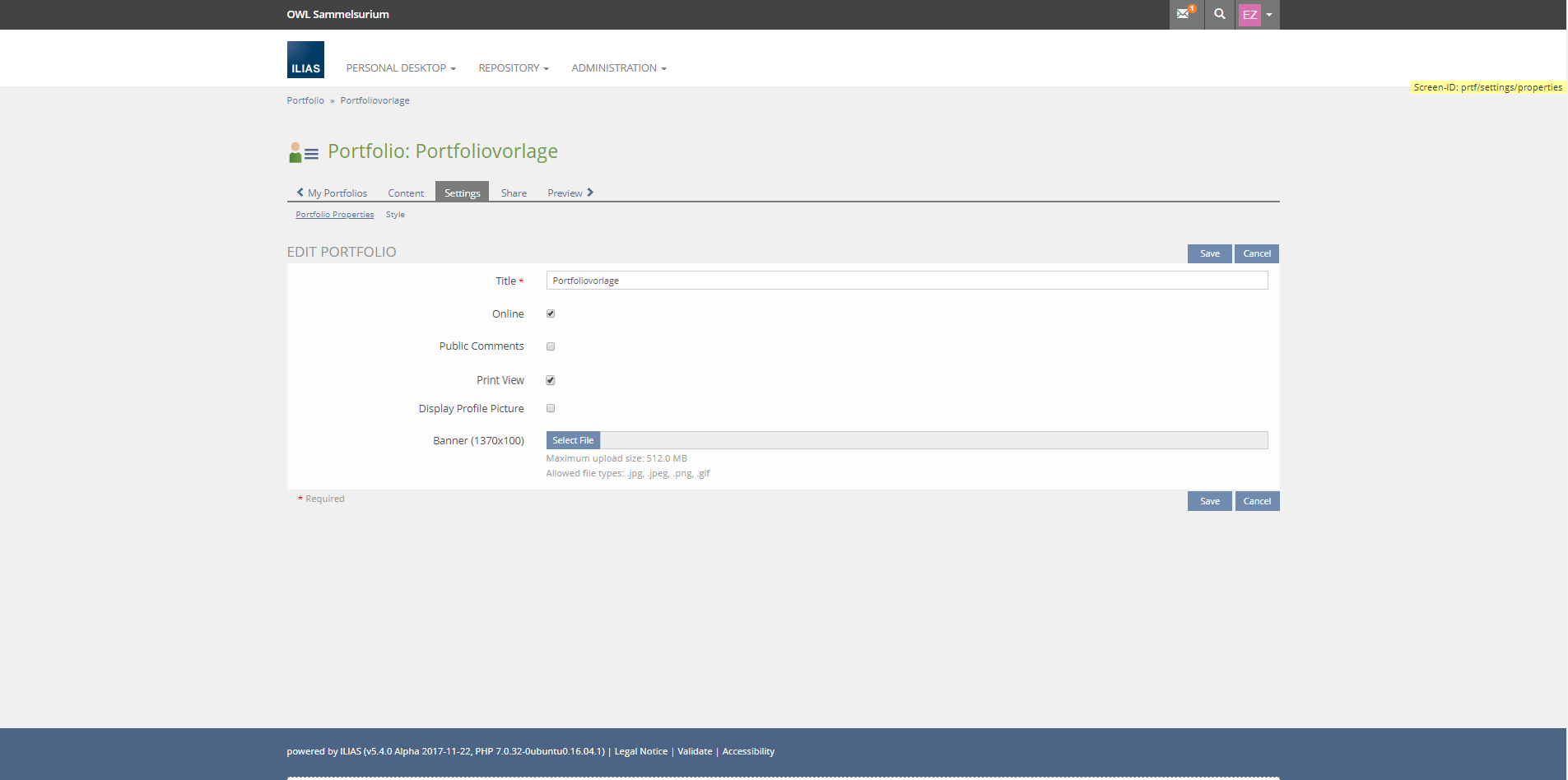Enable Public Comments checkbox
1568x780 pixels.
coord(551,346)
